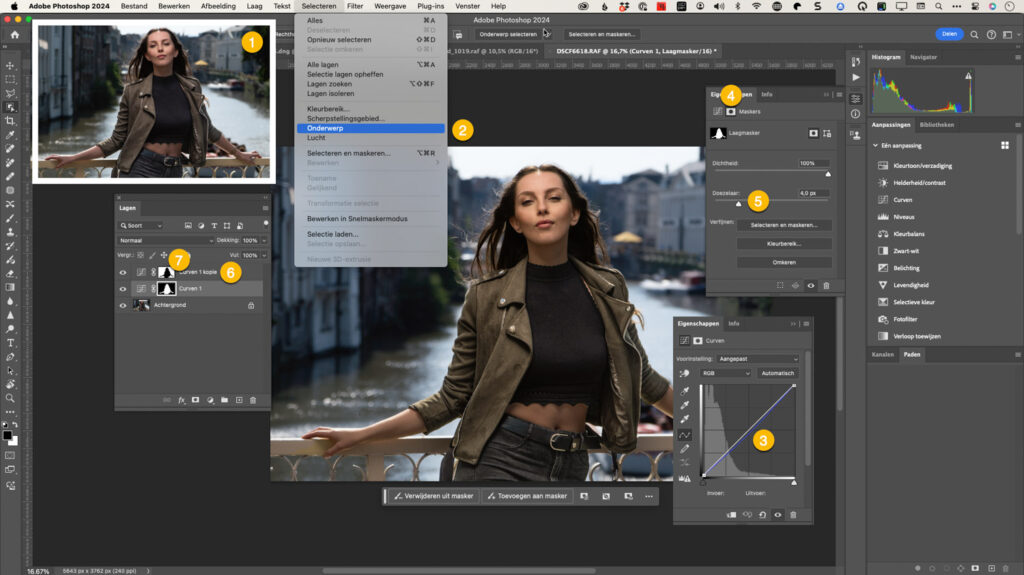Hide the Curven 1 layer

point(123,289)
